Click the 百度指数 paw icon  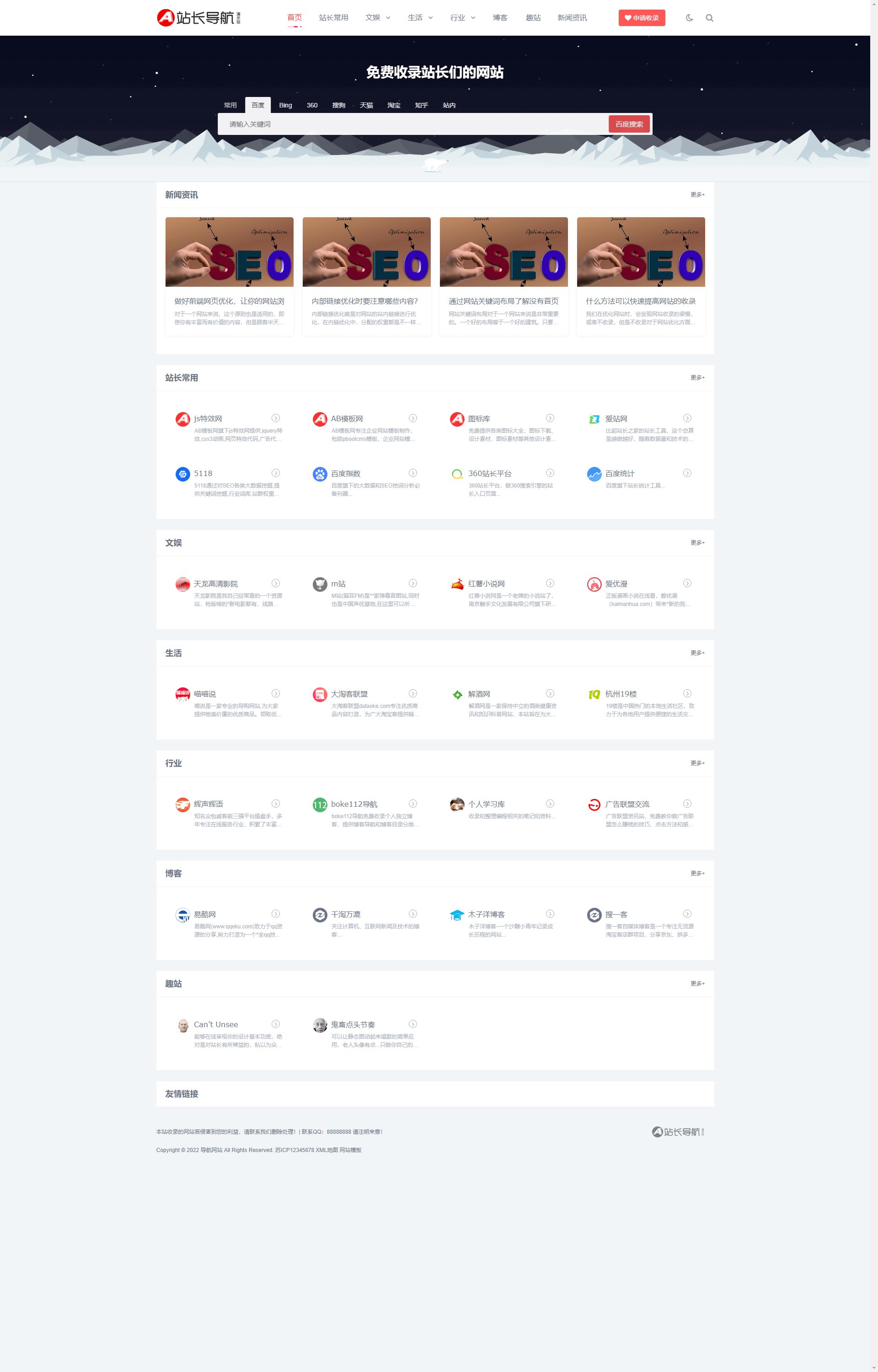[x=320, y=474]
